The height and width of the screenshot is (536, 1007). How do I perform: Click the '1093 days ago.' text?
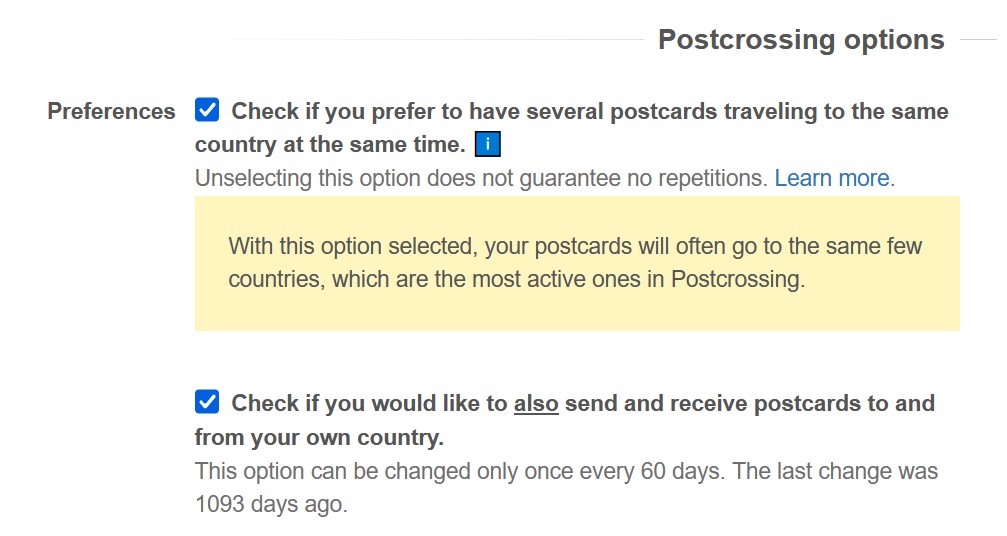click(271, 505)
